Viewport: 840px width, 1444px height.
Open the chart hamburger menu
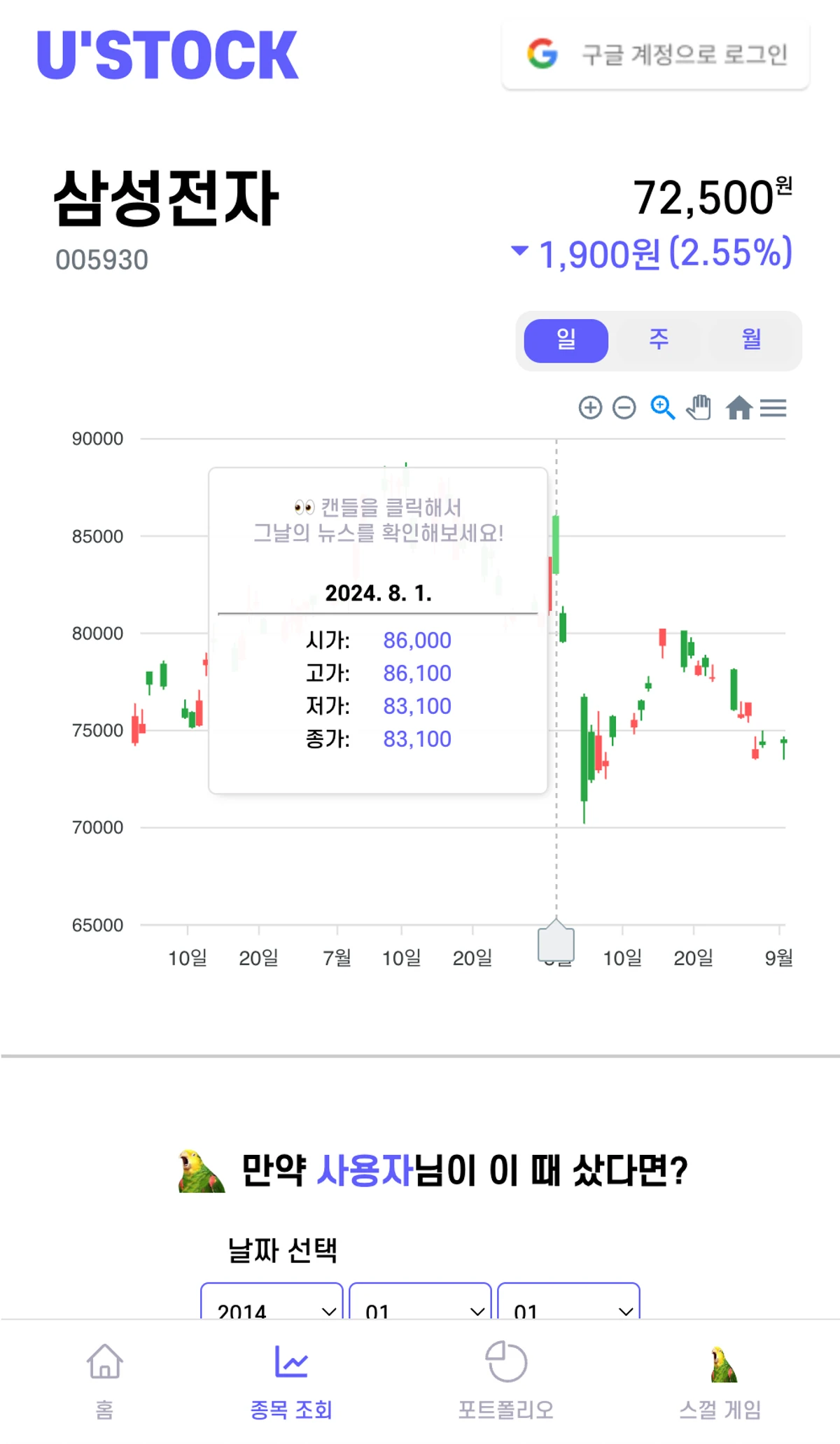pyautogui.click(x=773, y=407)
